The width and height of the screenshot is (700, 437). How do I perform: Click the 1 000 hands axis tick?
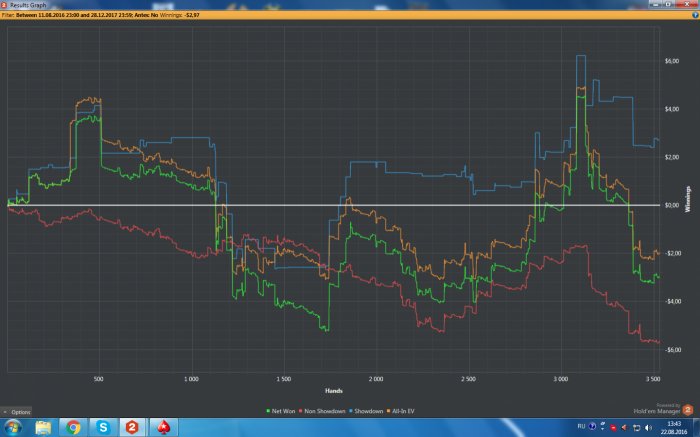tap(191, 379)
